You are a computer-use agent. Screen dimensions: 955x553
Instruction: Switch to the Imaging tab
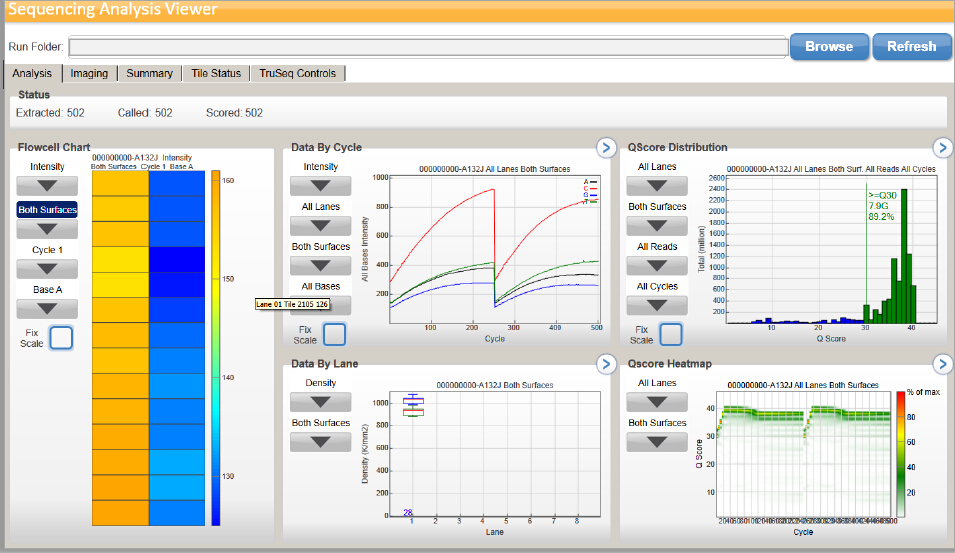89,73
